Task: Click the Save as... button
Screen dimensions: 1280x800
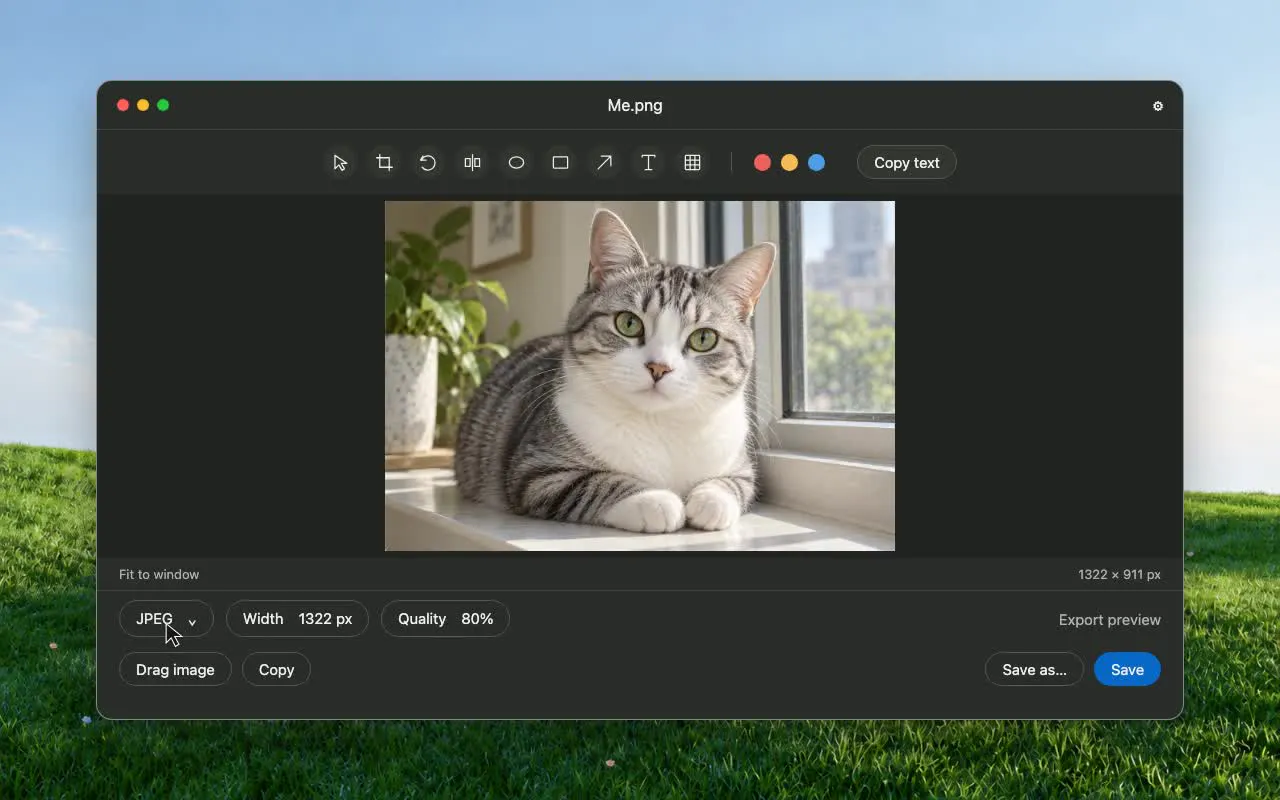Action: pyautogui.click(x=1034, y=670)
